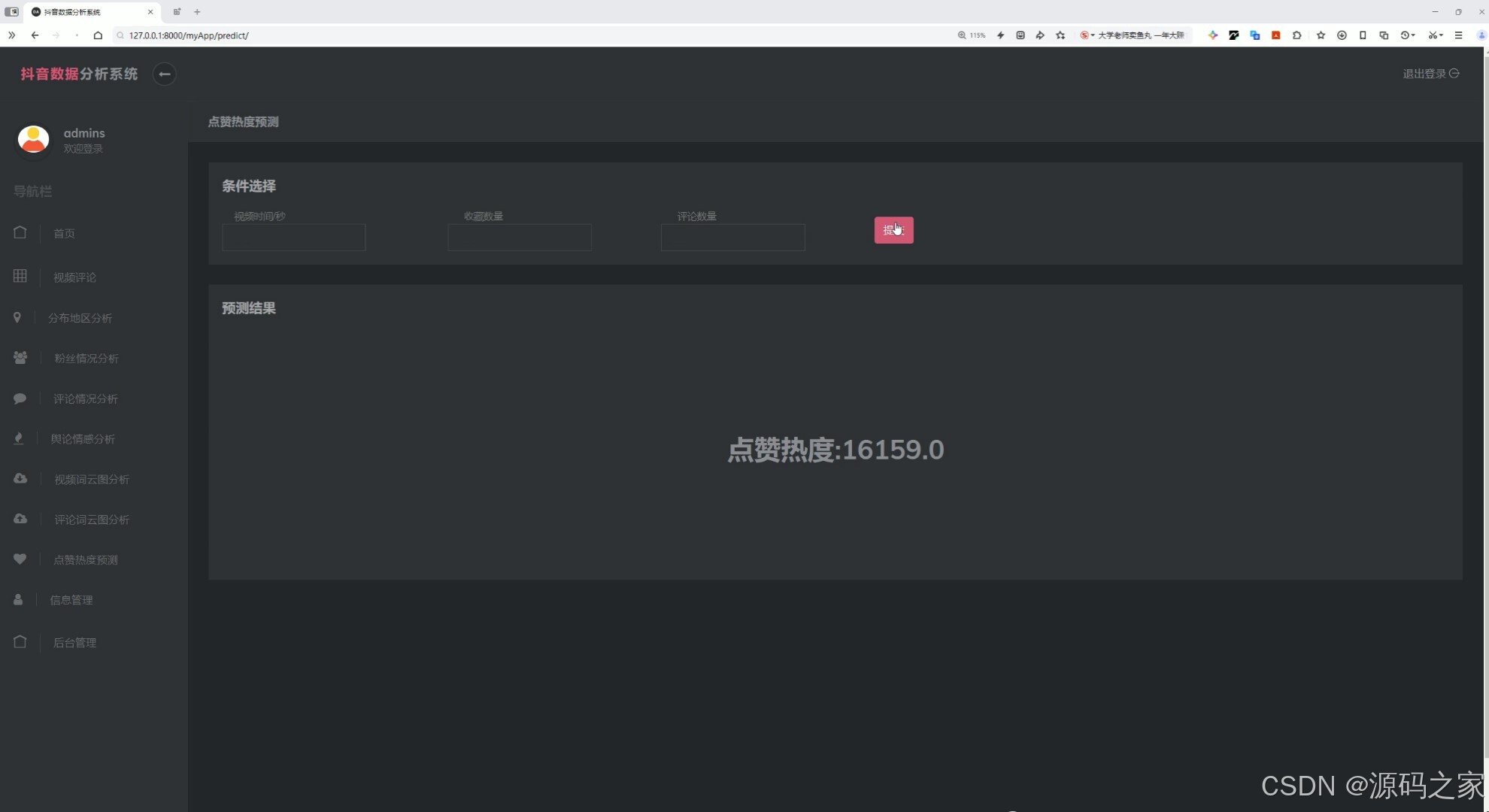Click the users icon for 粉丝情况分析
1489x812 pixels.
[x=20, y=358]
